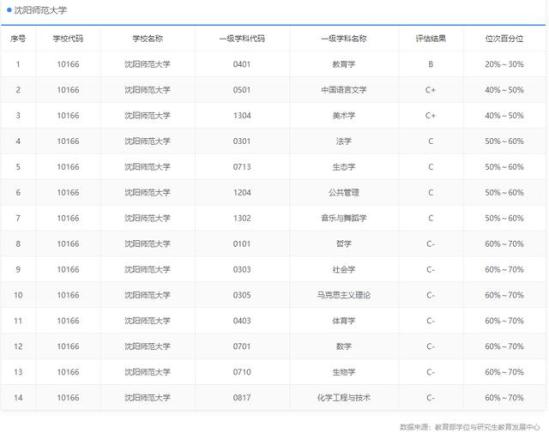The image size is (549, 439).
Task: Click the 序号 column header
Action: (x=18, y=39)
